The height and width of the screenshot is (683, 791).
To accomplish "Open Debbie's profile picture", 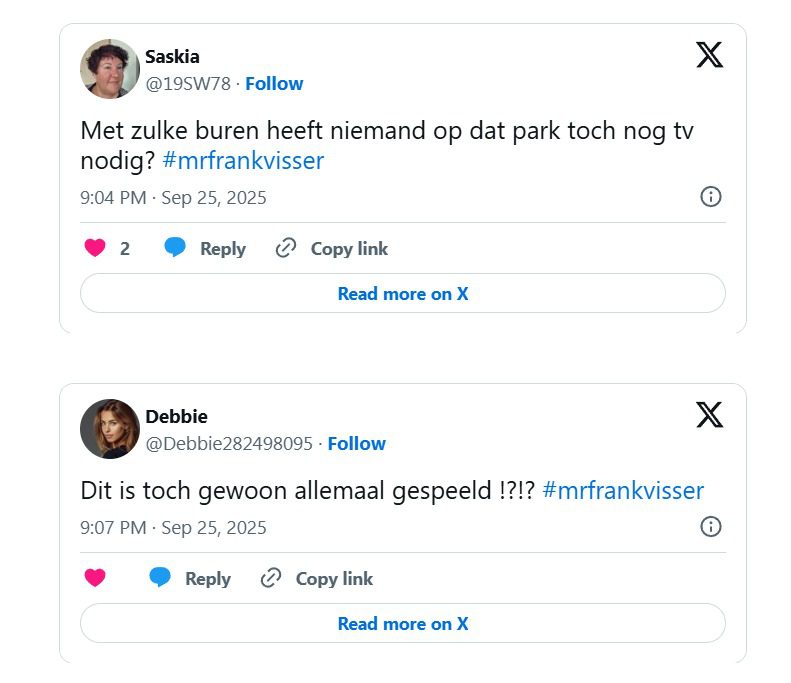I will click(x=109, y=429).
